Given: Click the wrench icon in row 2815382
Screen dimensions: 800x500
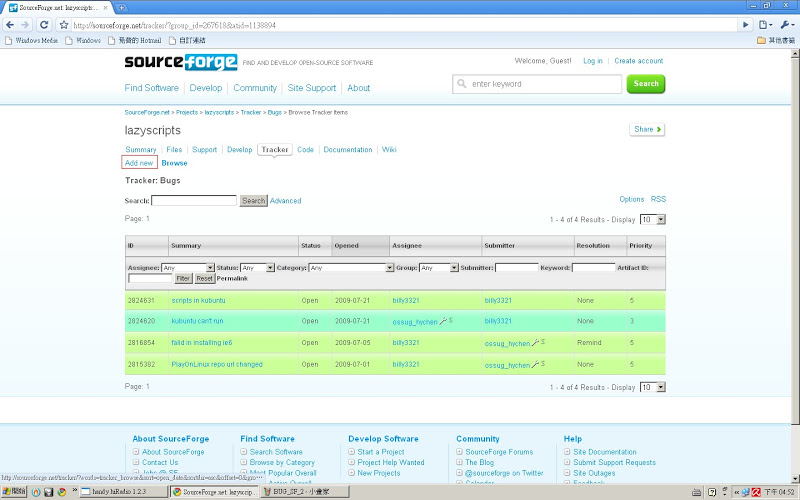Looking at the screenshot, I should [x=535, y=364].
